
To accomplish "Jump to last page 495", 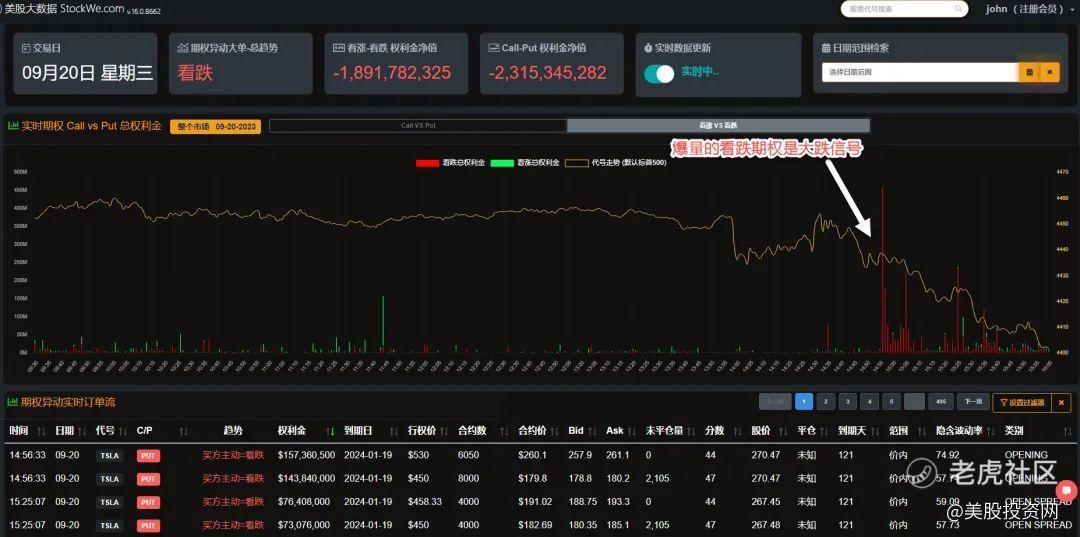I will point(940,401).
